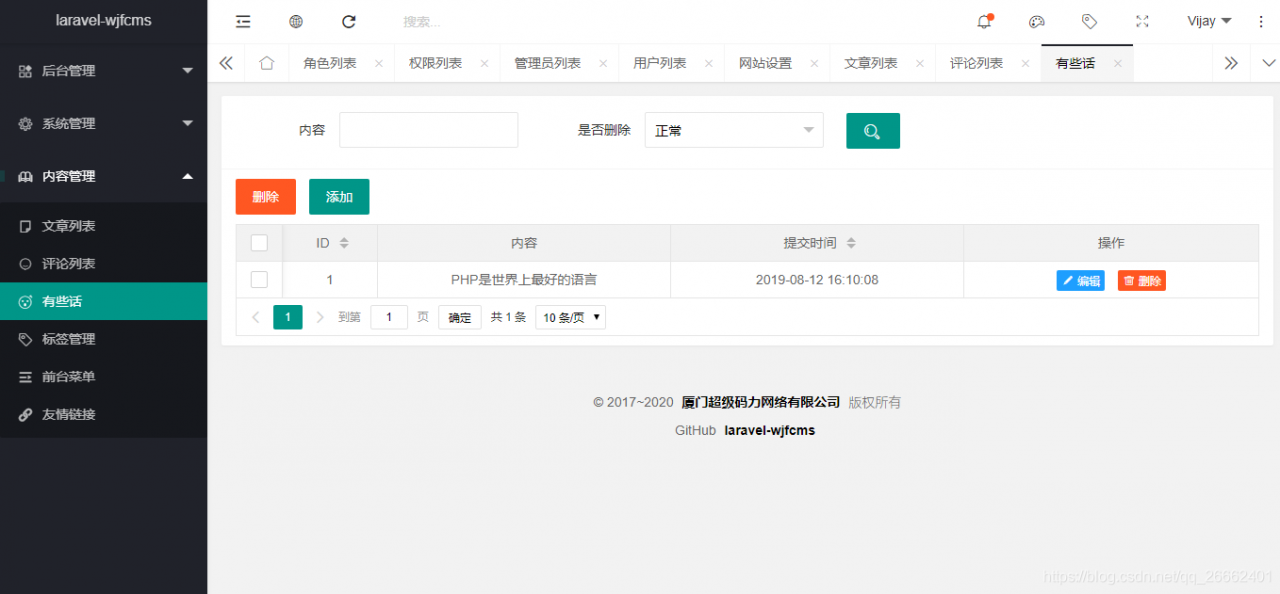Open the laravel-wjfcms GitHub link

coord(770,430)
